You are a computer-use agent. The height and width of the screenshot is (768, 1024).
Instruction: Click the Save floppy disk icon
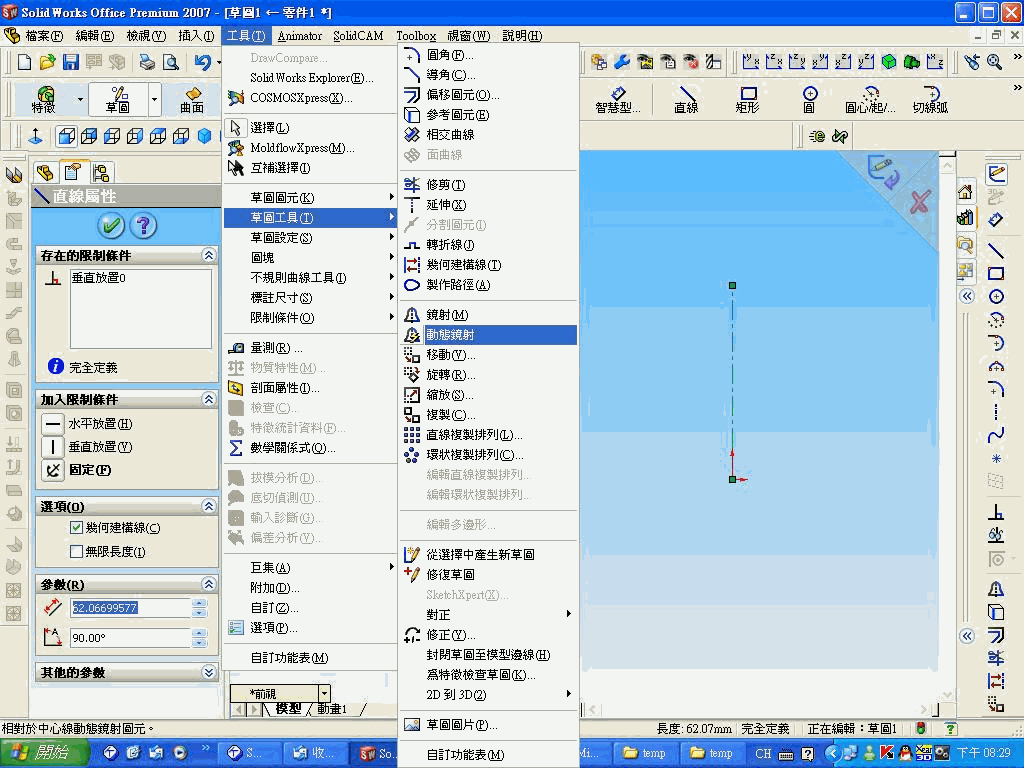coord(71,62)
